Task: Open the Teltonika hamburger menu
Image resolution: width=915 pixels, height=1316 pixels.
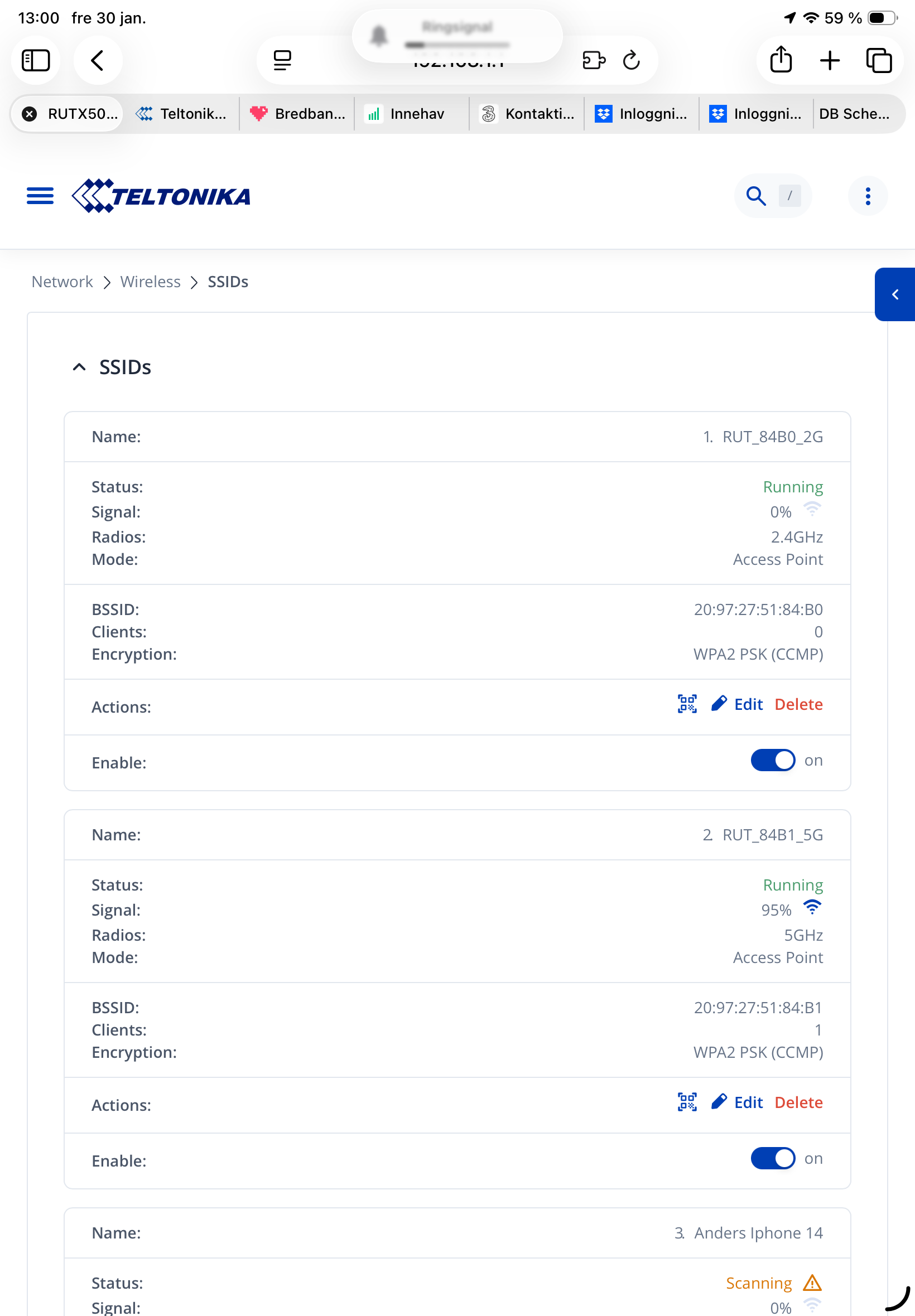Action: [40, 196]
